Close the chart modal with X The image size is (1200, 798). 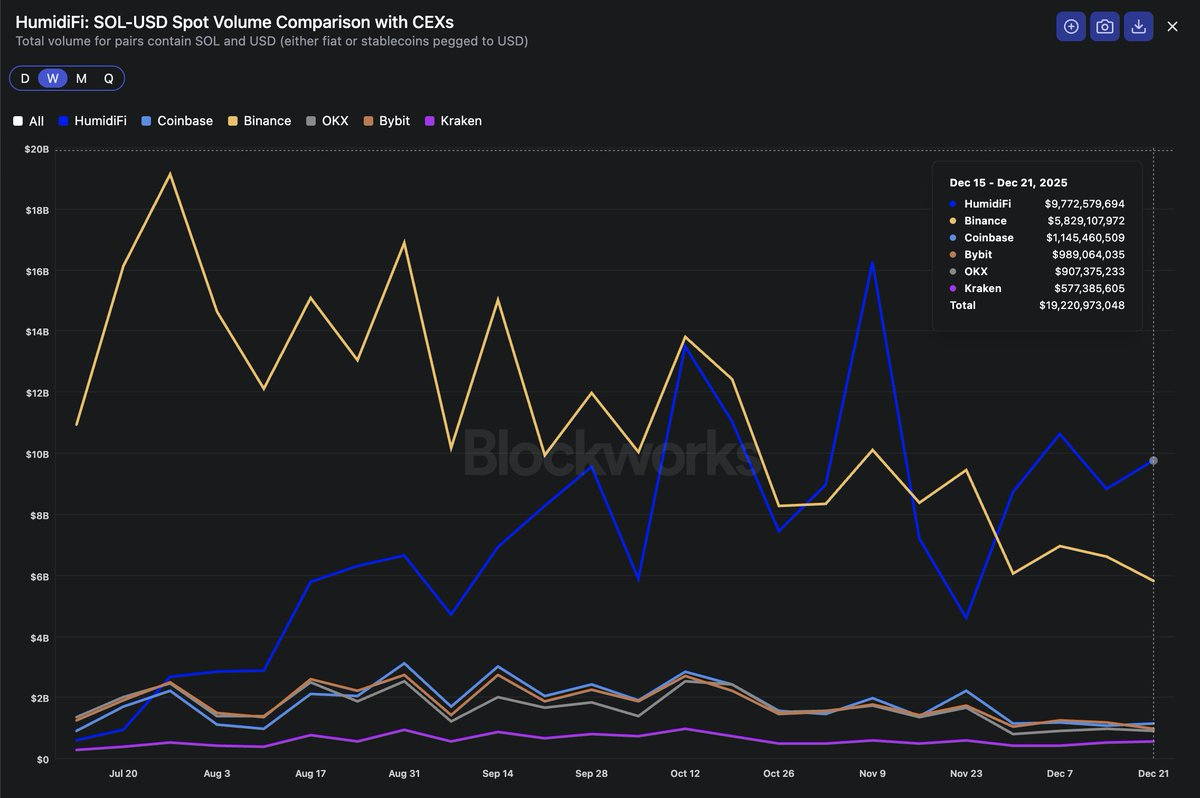tap(1173, 27)
